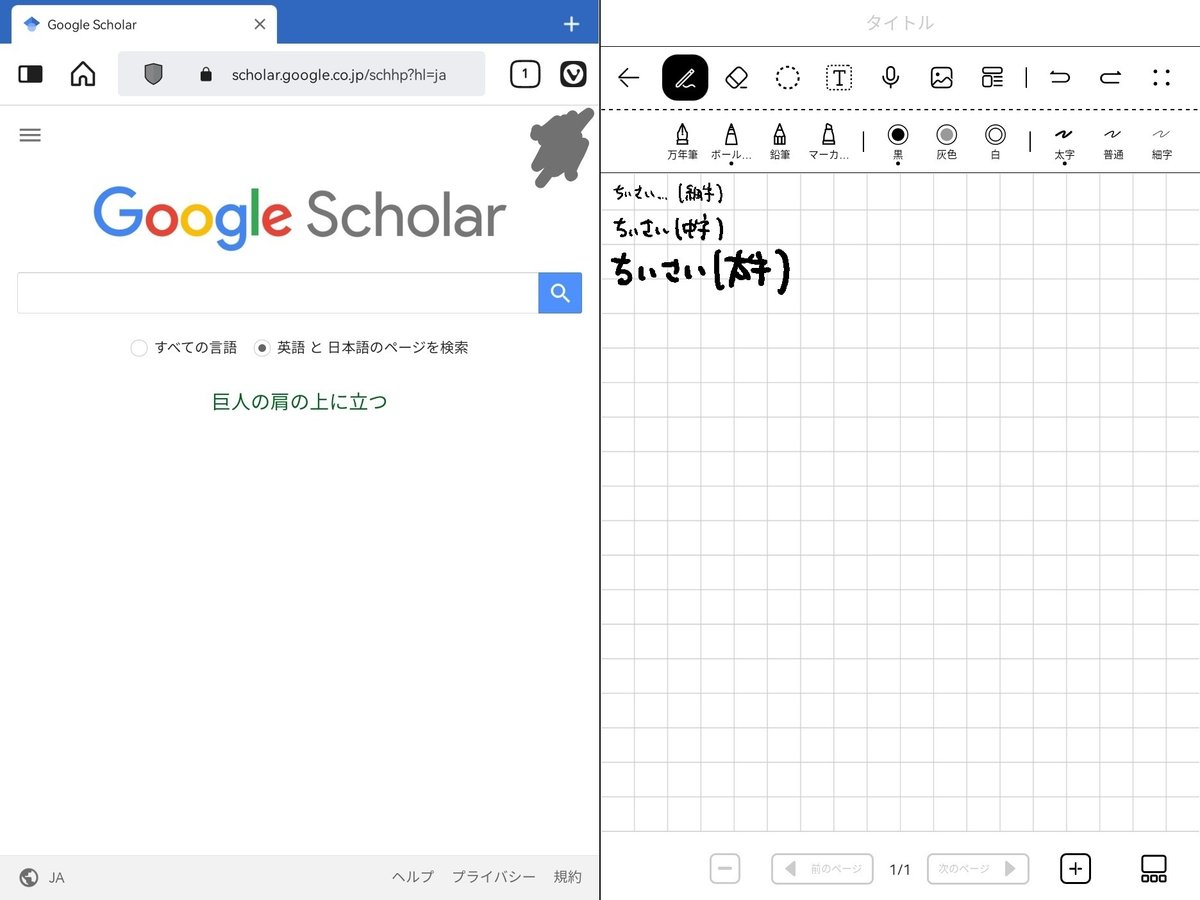Tap the microphone voice input icon
The image size is (1200, 900).
891,78
